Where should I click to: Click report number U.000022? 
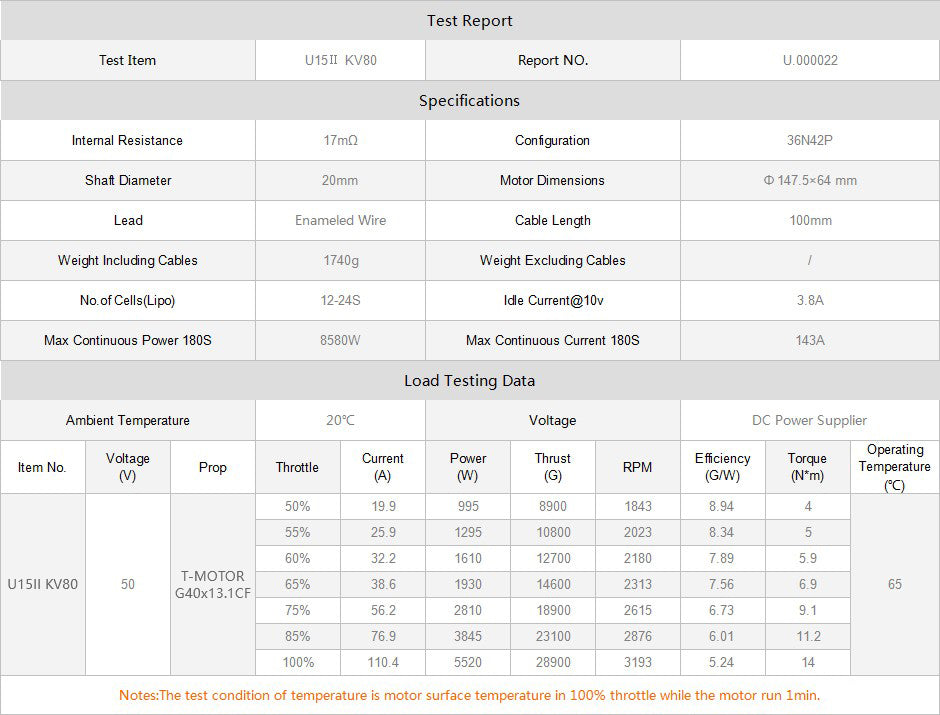810,61
